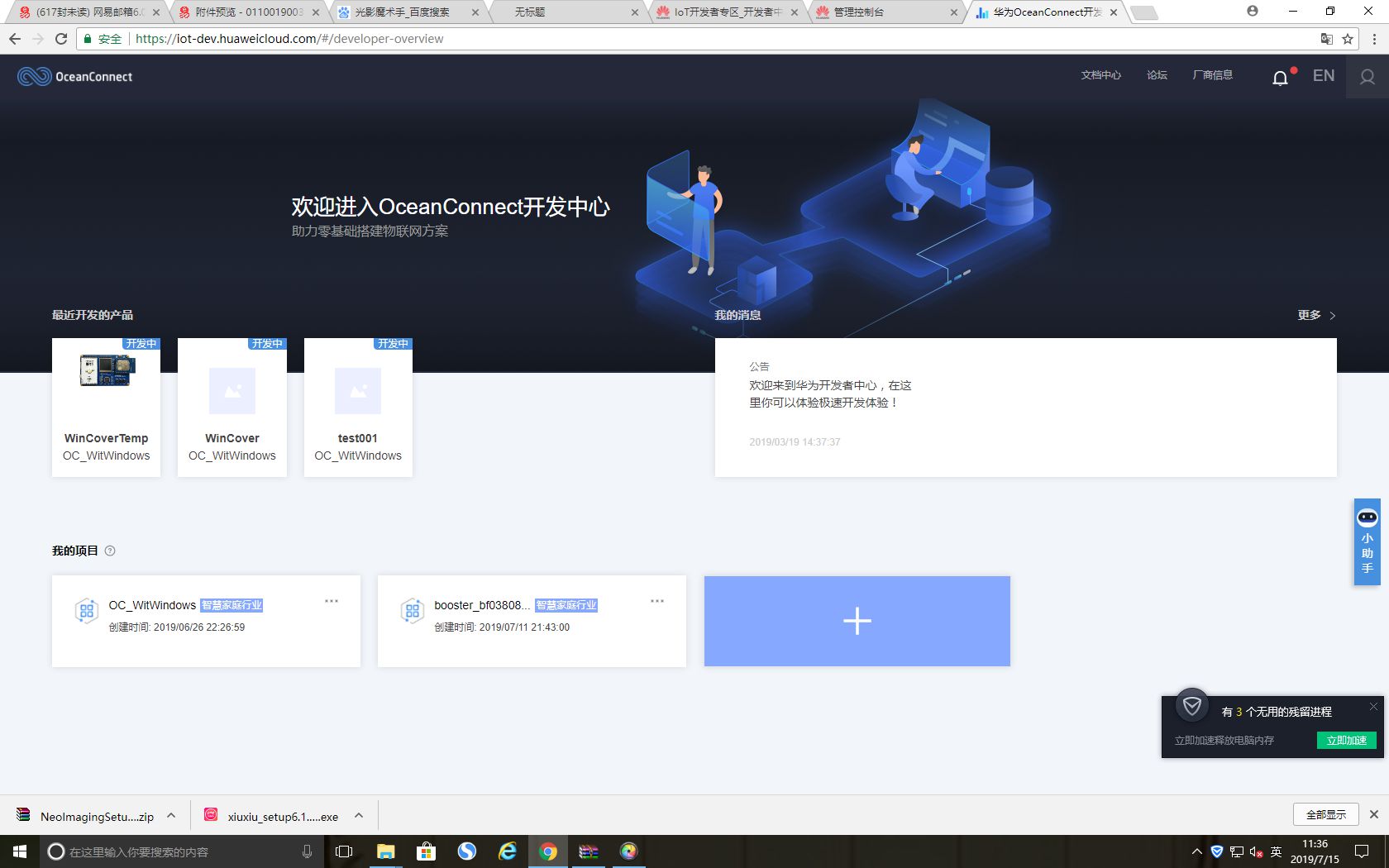Switch to 网易邮箱 tab

pos(89,12)
